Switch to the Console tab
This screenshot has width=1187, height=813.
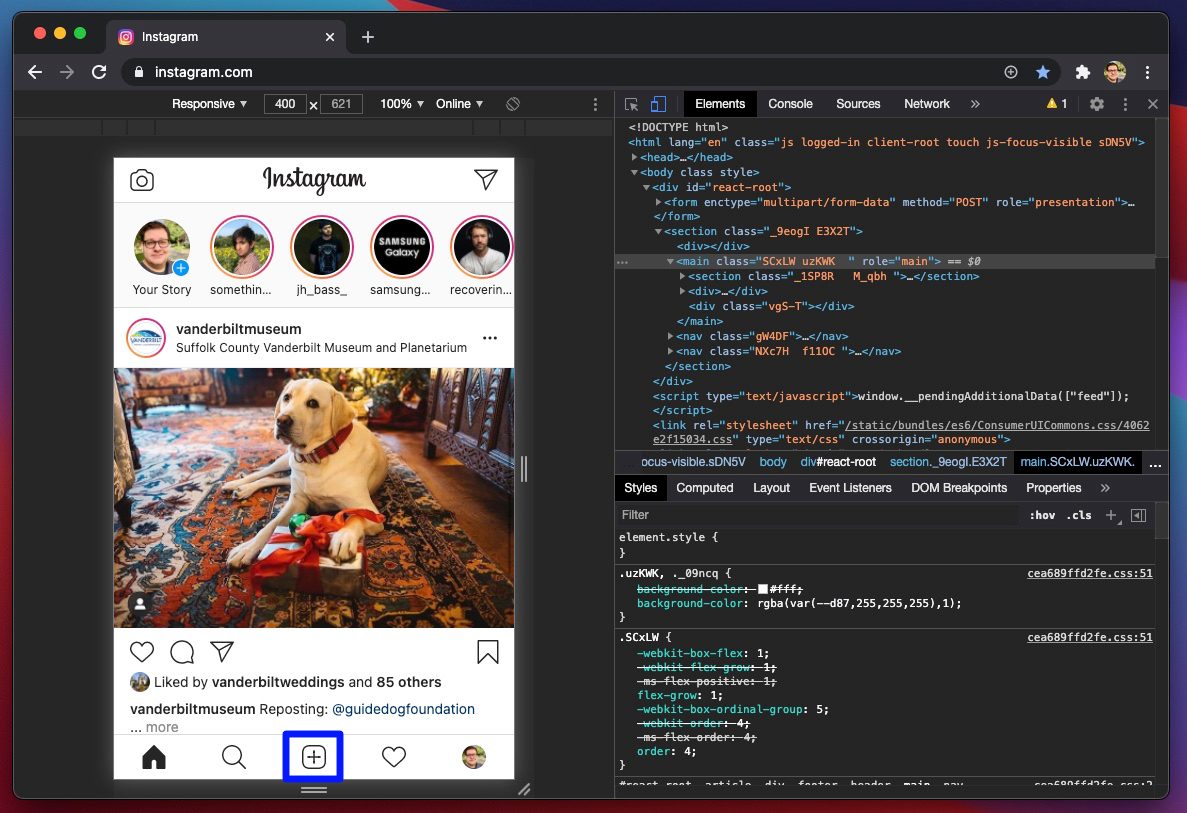(790, 104)
